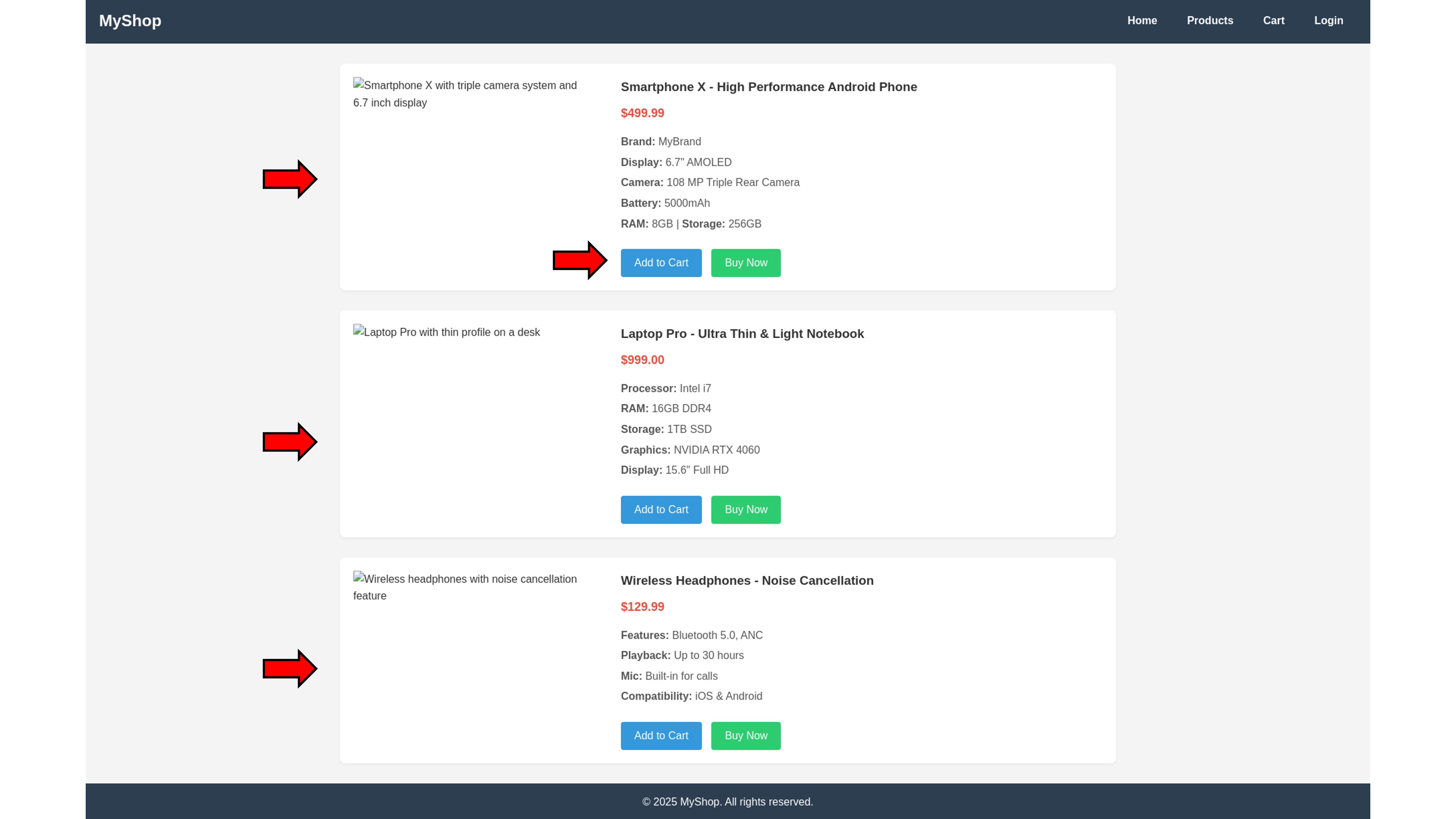Click the Wireless headphones product image
1456x819 pixels.
(x=464, y=587)
